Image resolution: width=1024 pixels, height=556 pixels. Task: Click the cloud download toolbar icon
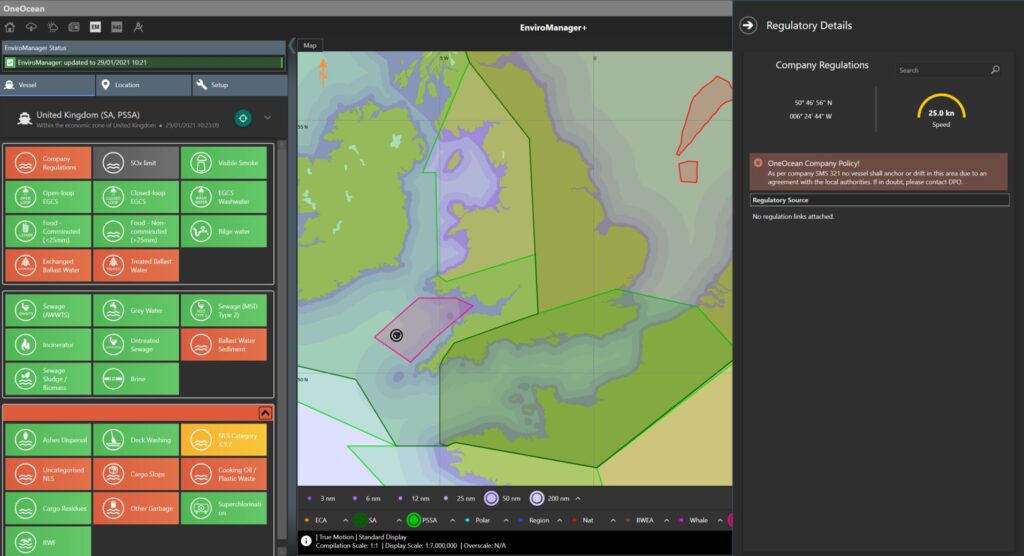(x=31, y=27)
